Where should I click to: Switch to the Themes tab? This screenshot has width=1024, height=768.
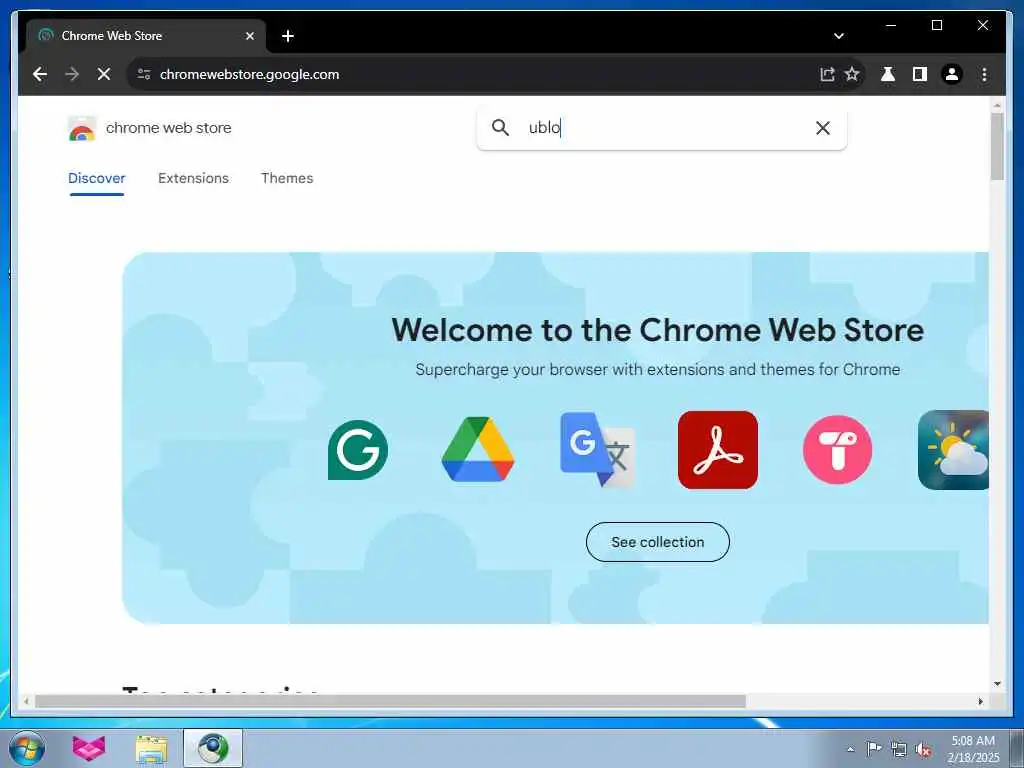[x=287, y=178]
